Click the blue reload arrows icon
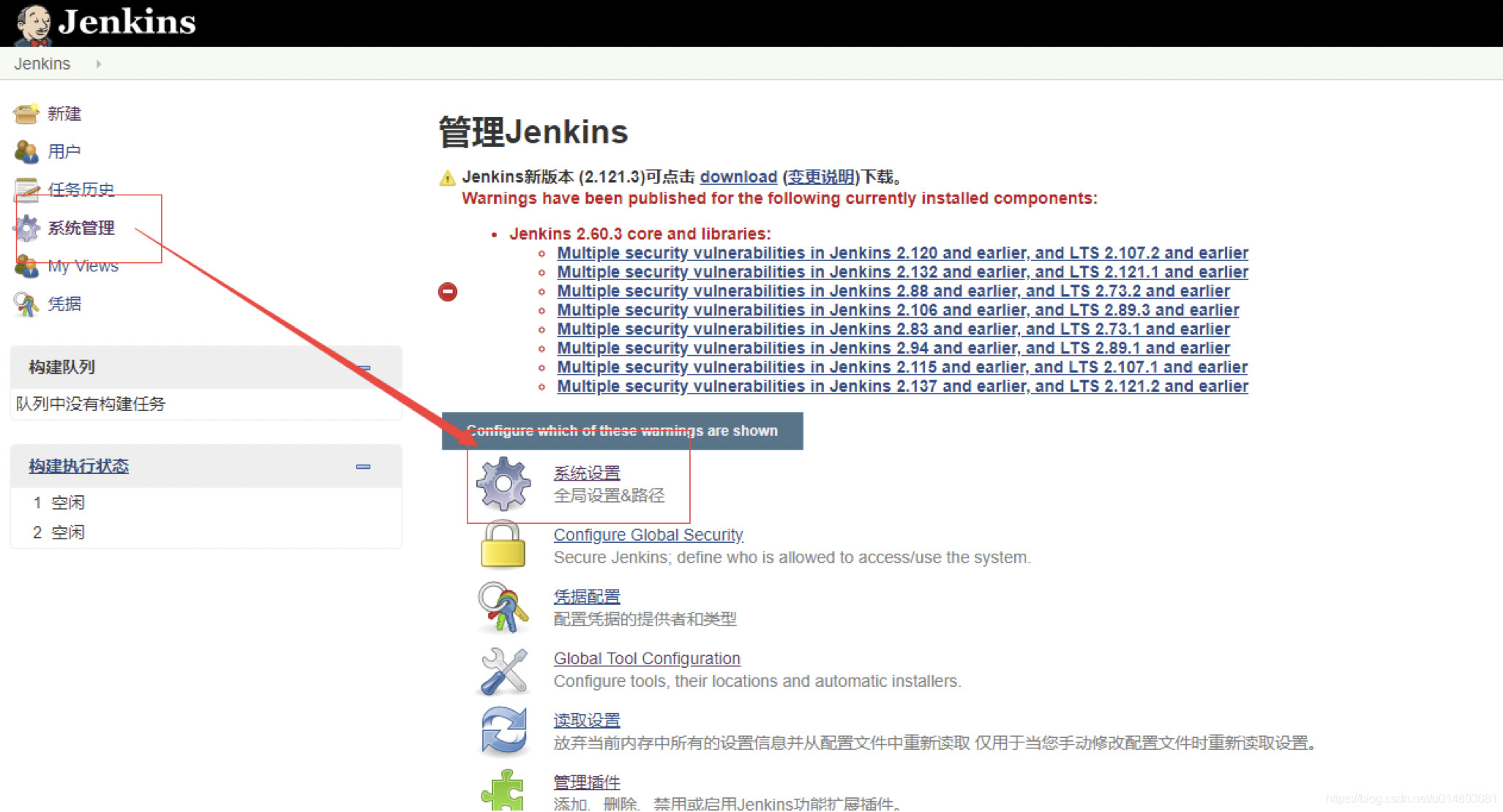This screenshot has width=1503, height=812. [504, 731]
